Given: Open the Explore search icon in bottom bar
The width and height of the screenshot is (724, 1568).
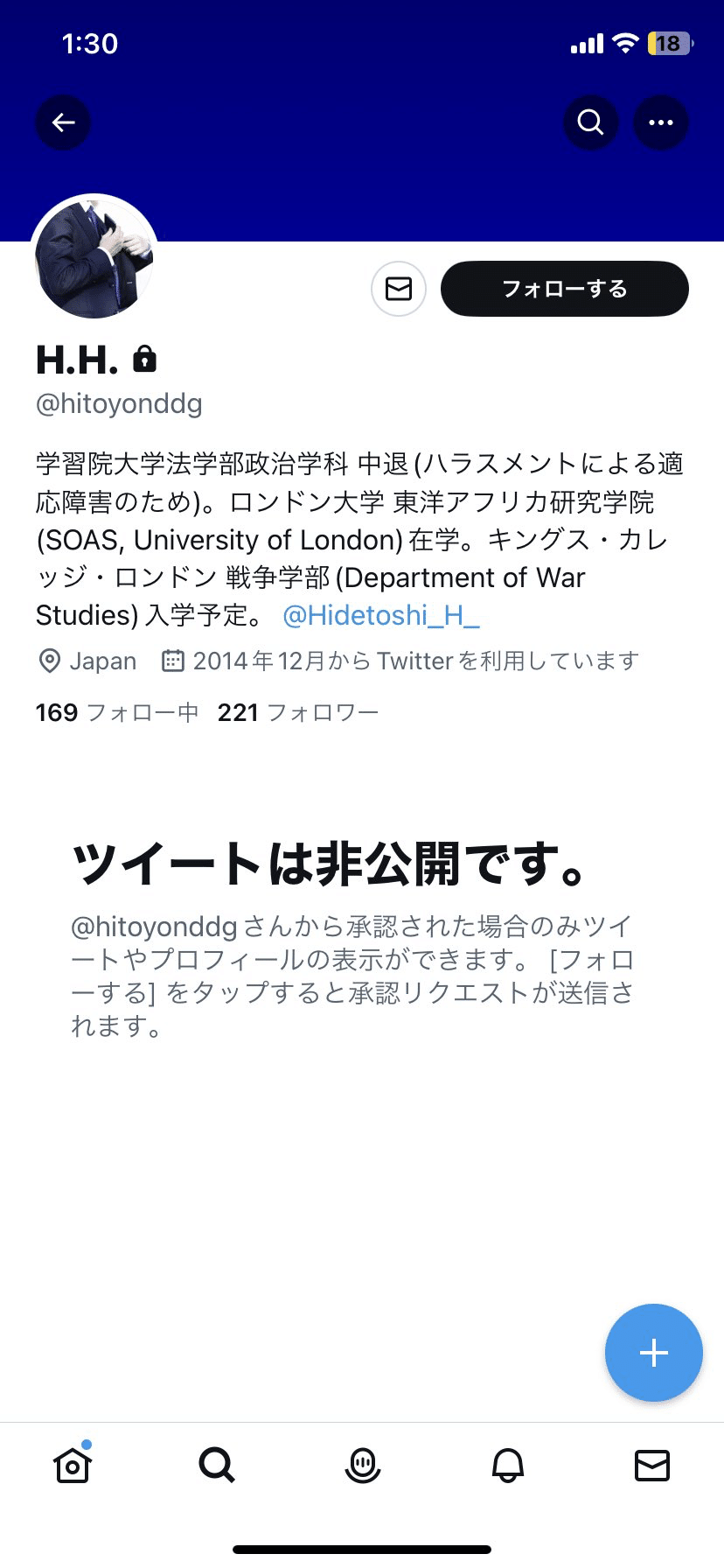Looking at the screenshot, I should click(217, 1466).
